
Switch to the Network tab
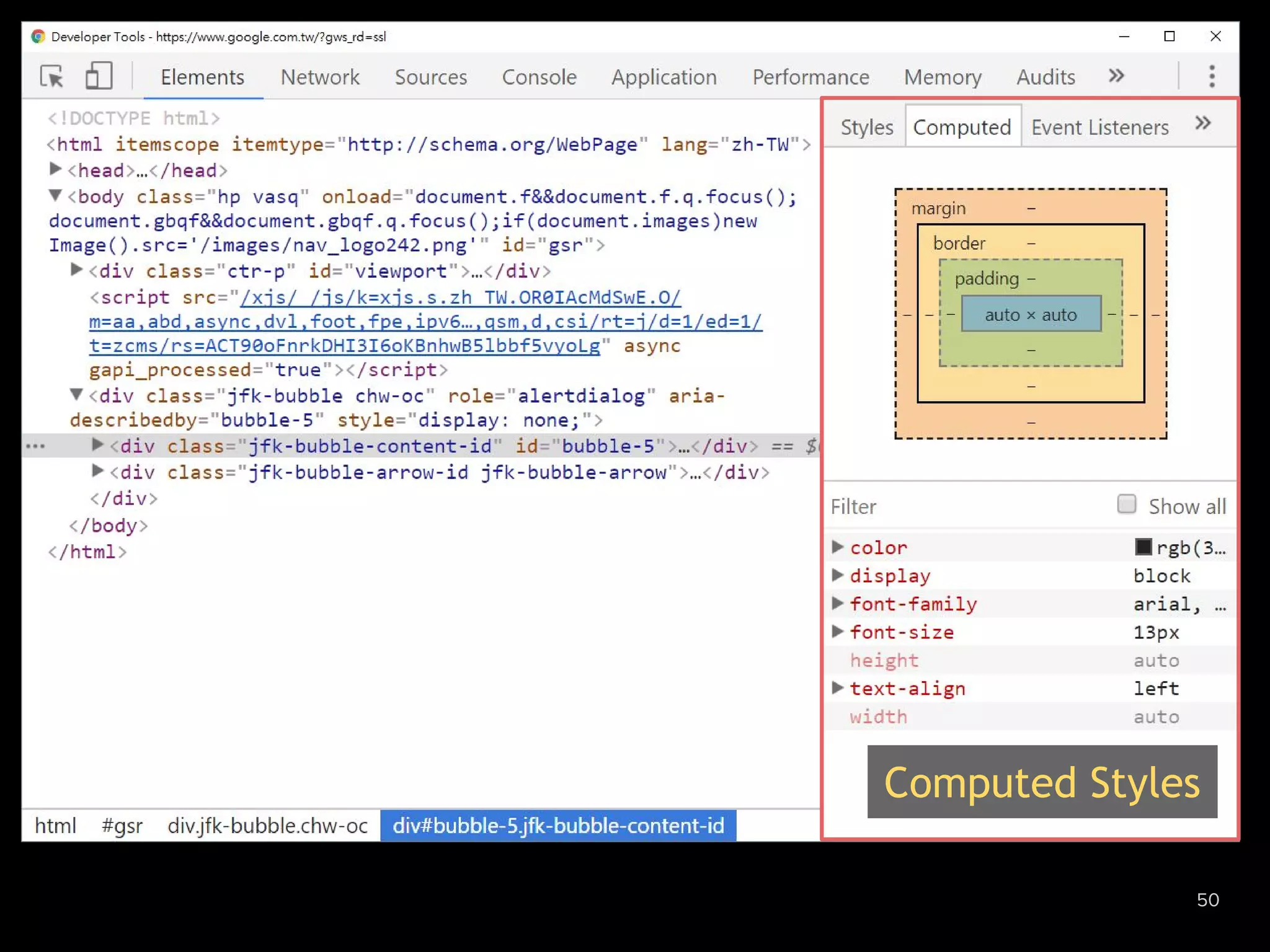tap(320, 77)
